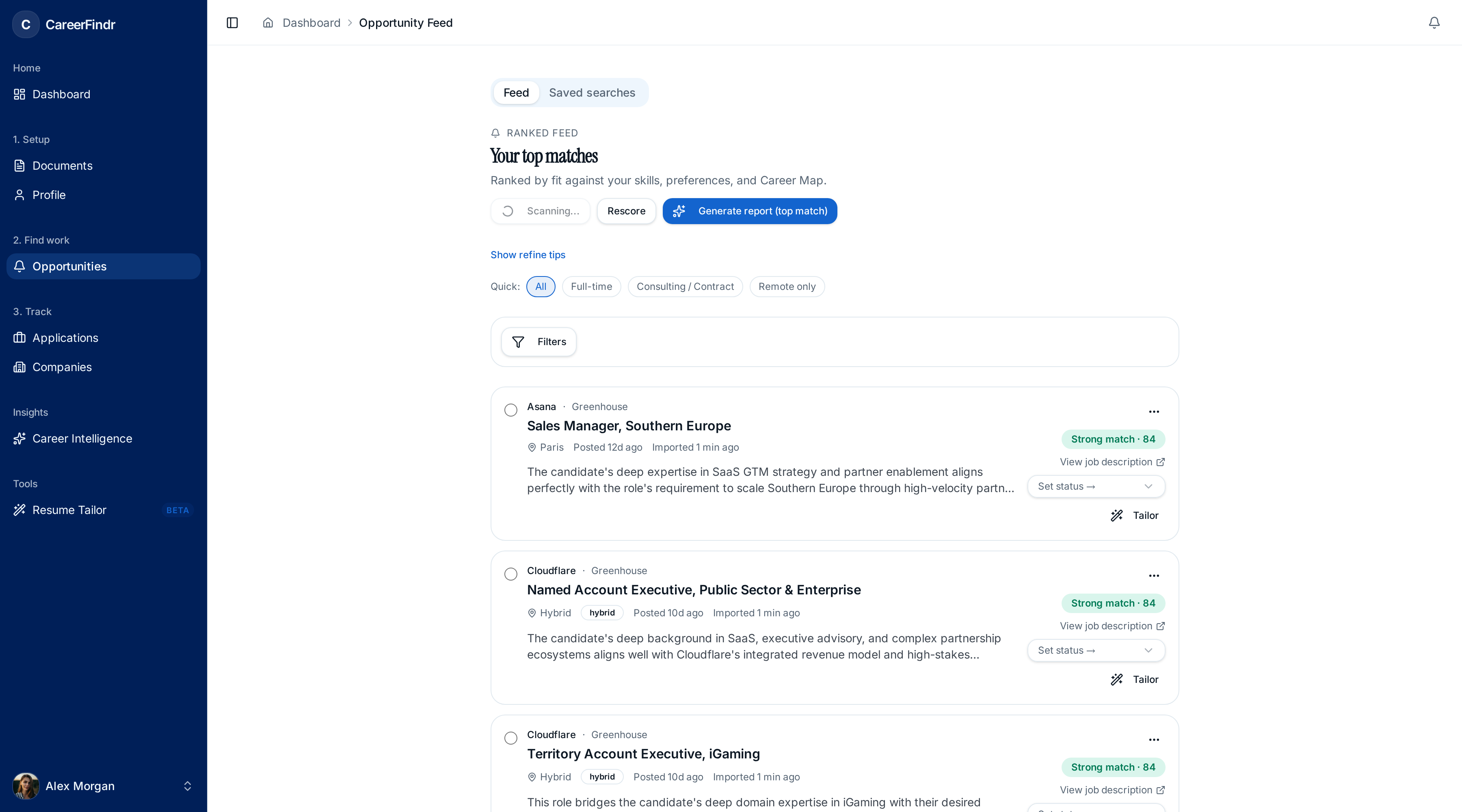This screenshot has height=812, width=1462.
Task: Click Strong match 84 badge on Territory card
Action: click(1113, 767)
